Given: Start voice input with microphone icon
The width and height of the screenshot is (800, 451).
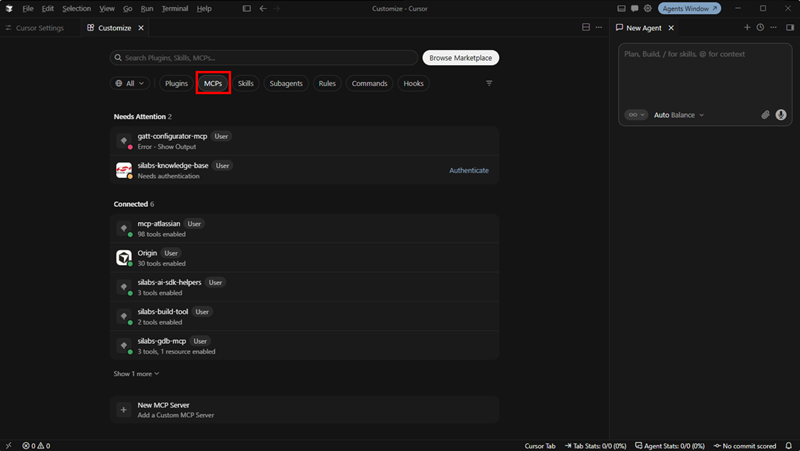Looking at the screenshot, I should [x=781, y=115].
